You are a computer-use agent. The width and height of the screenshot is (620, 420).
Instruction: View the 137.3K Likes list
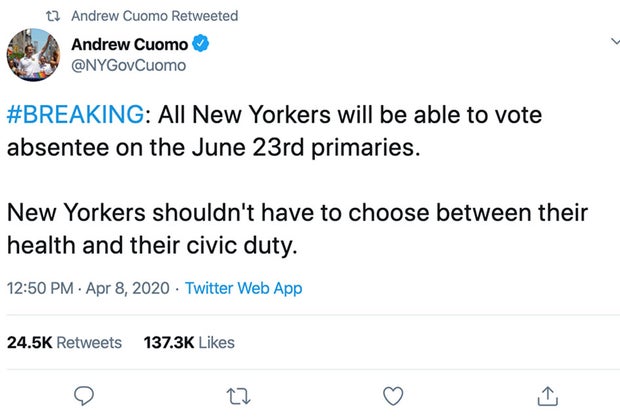pos(189,342)
